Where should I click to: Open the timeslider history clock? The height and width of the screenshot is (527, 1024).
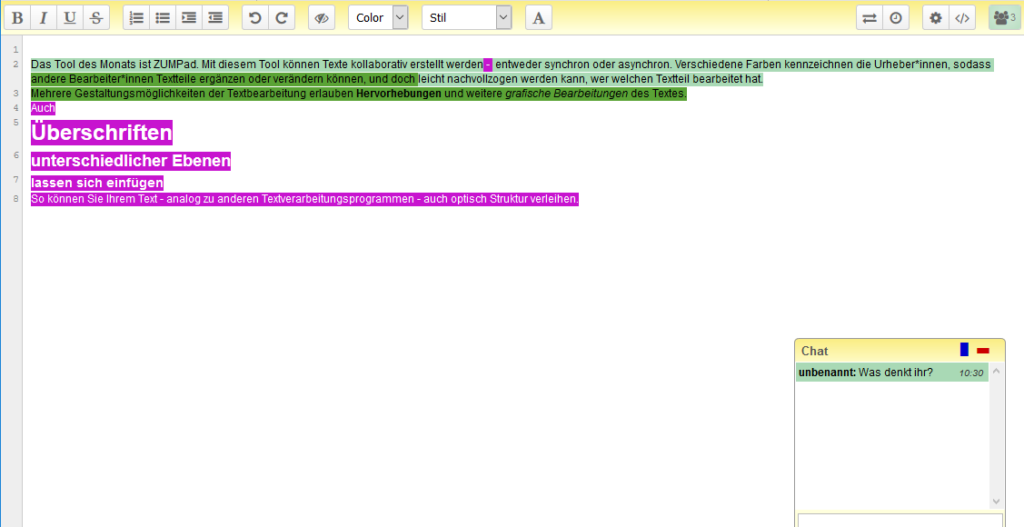(896, 18)
